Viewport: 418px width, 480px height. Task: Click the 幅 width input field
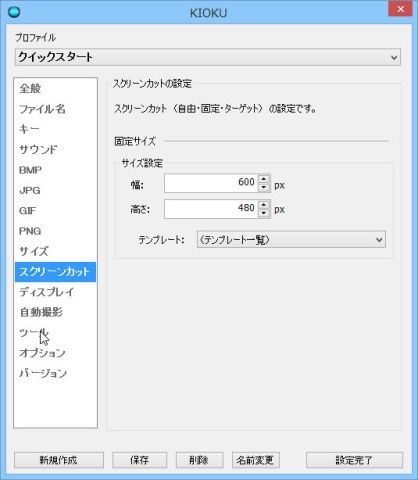coord(211,183)
